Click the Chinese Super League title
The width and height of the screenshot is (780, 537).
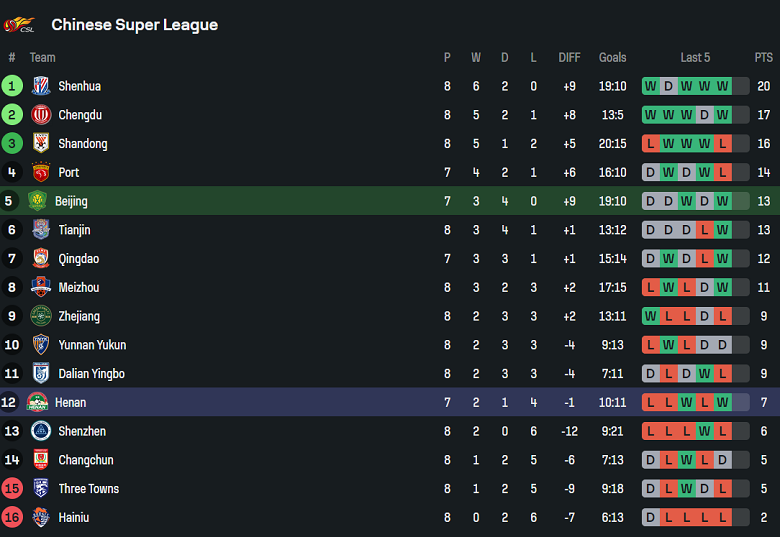[x=134, y=24]
